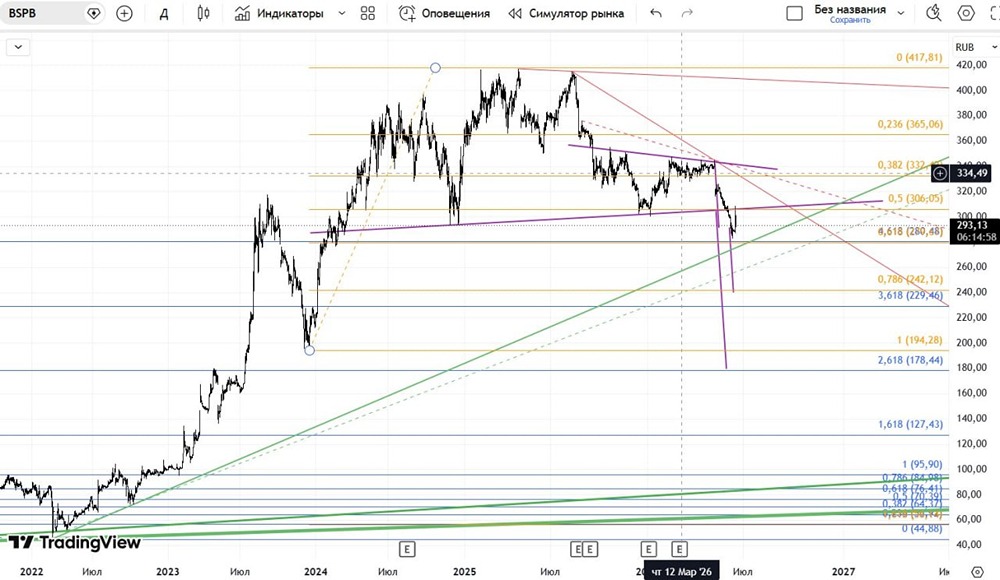
Task: Open quick search magnifier icon
Action: coord(934,13)
